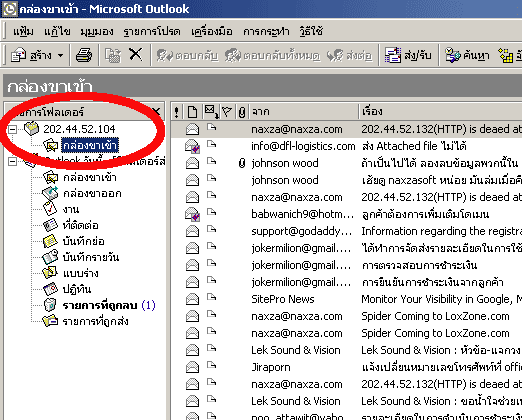This screenshot has width=522, height=420.
Task: Open the แก้ไข (Edit) menu
Action: click(x=57, y=31)
